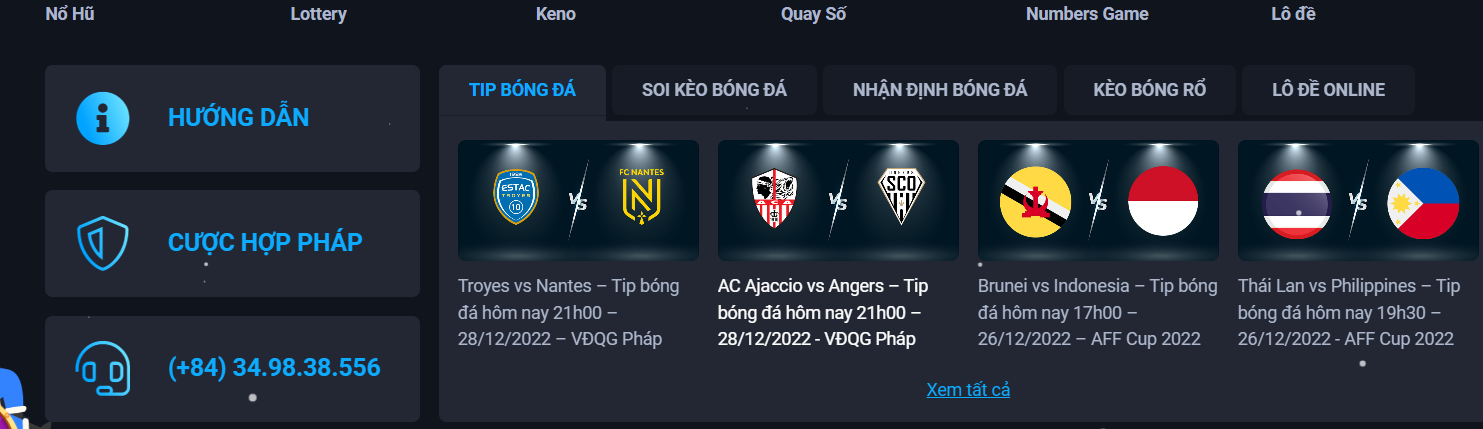Click the Troyes ESTAC team logo
This screenshot has width=1483, height=429.
pos(517,197)
